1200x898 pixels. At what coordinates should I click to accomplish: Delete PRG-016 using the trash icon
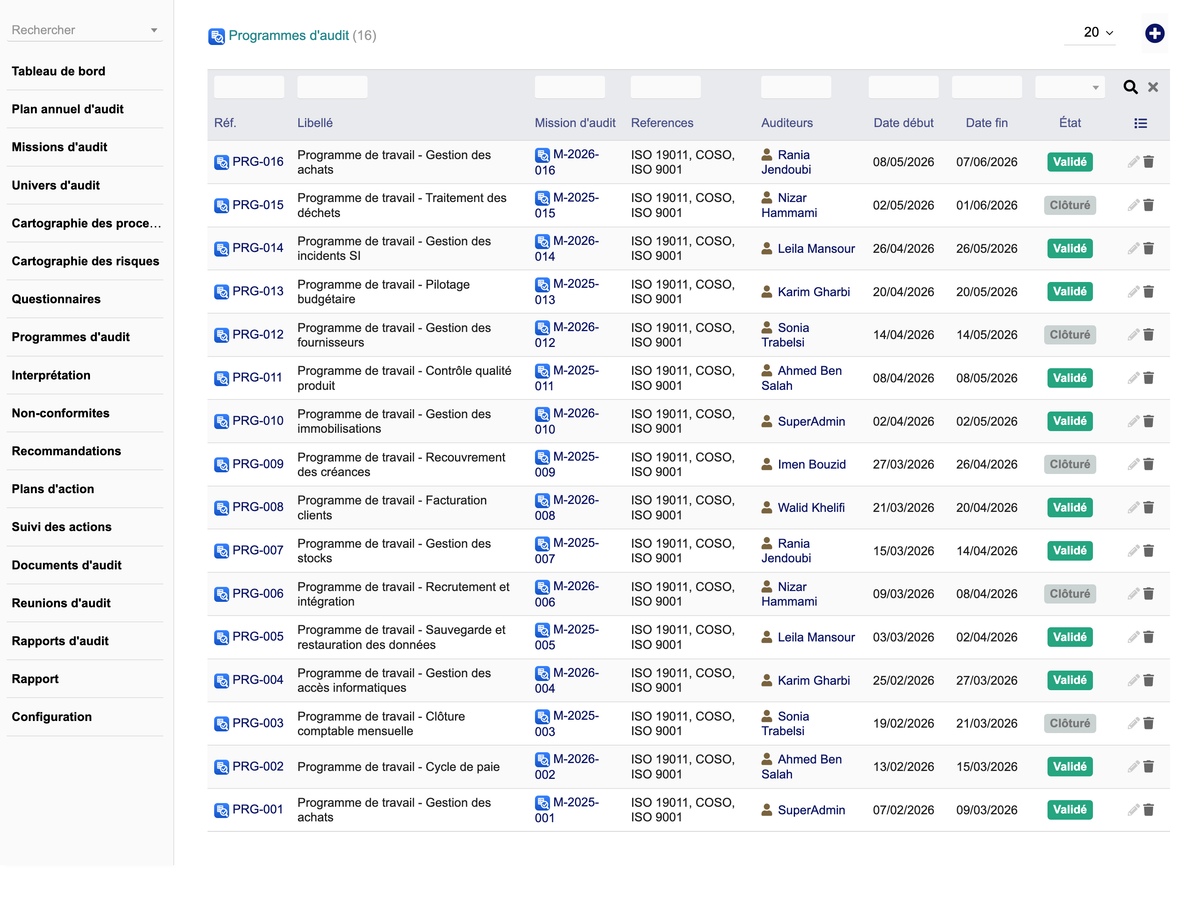[x=1149, y=162]
